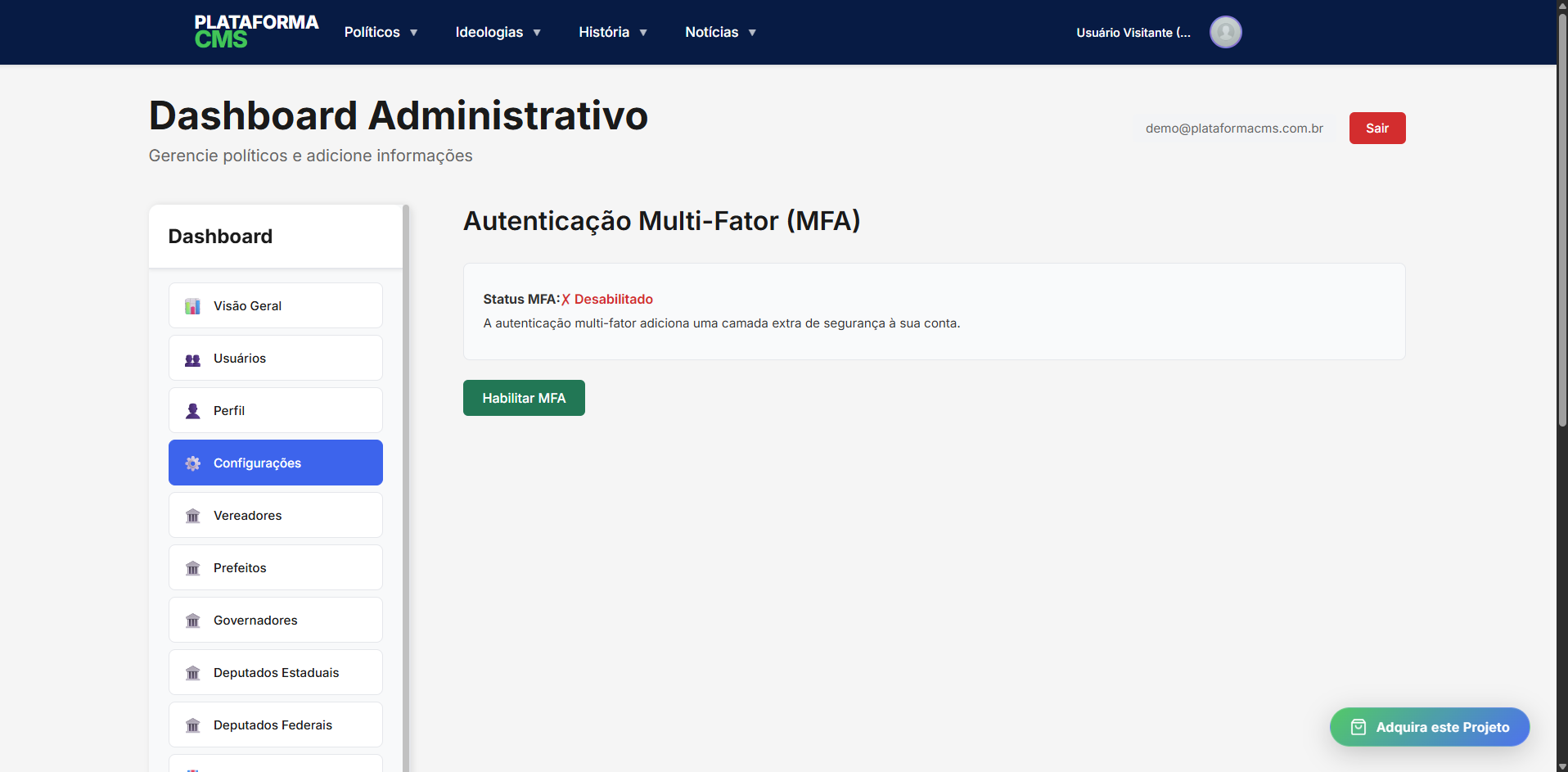1568x772 pixels.
Task: Open the Prefeitos section
Action: click(276, 567)
